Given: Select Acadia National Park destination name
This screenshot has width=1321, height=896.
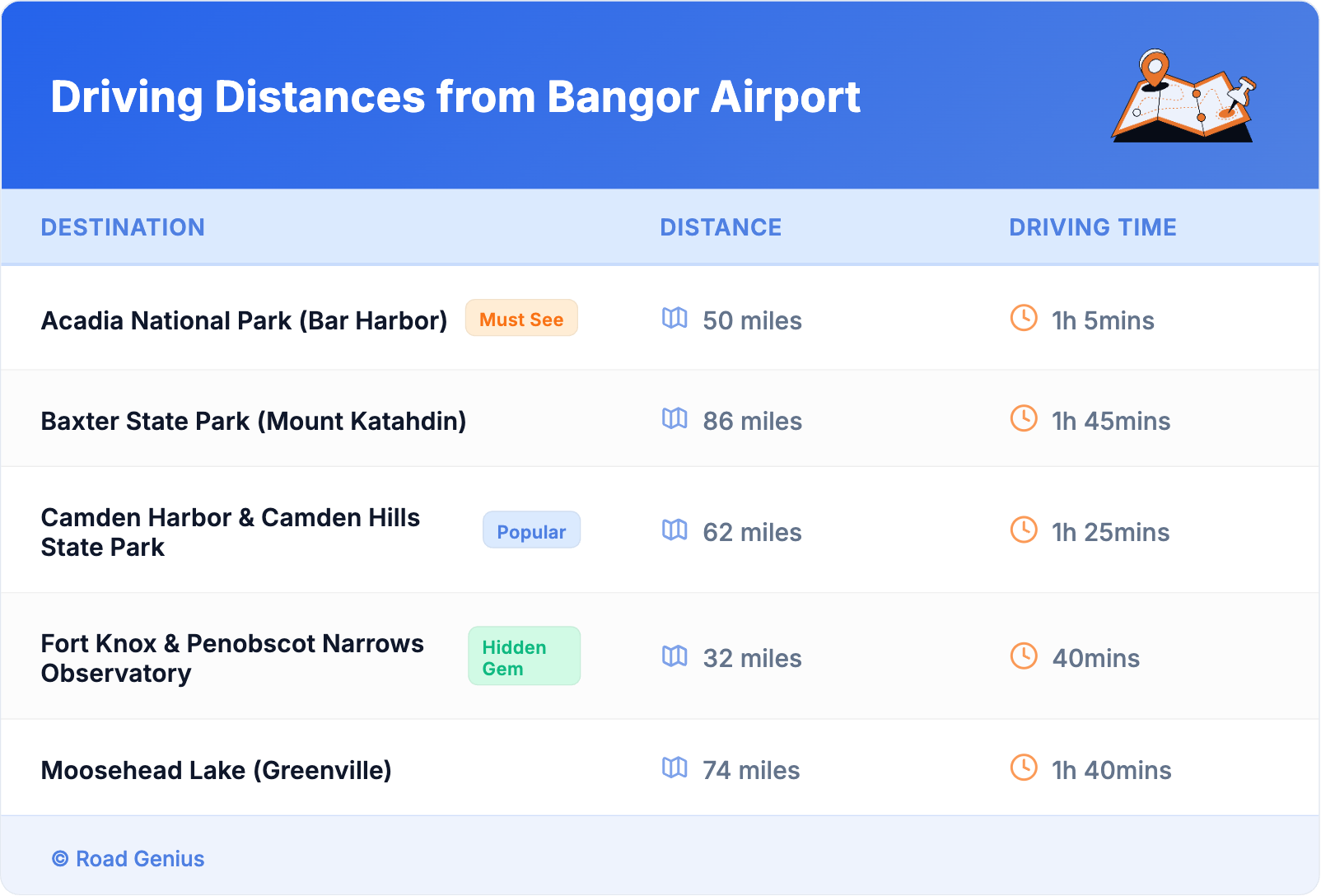Looking at the screenshot, I should [x=244, y=320].
